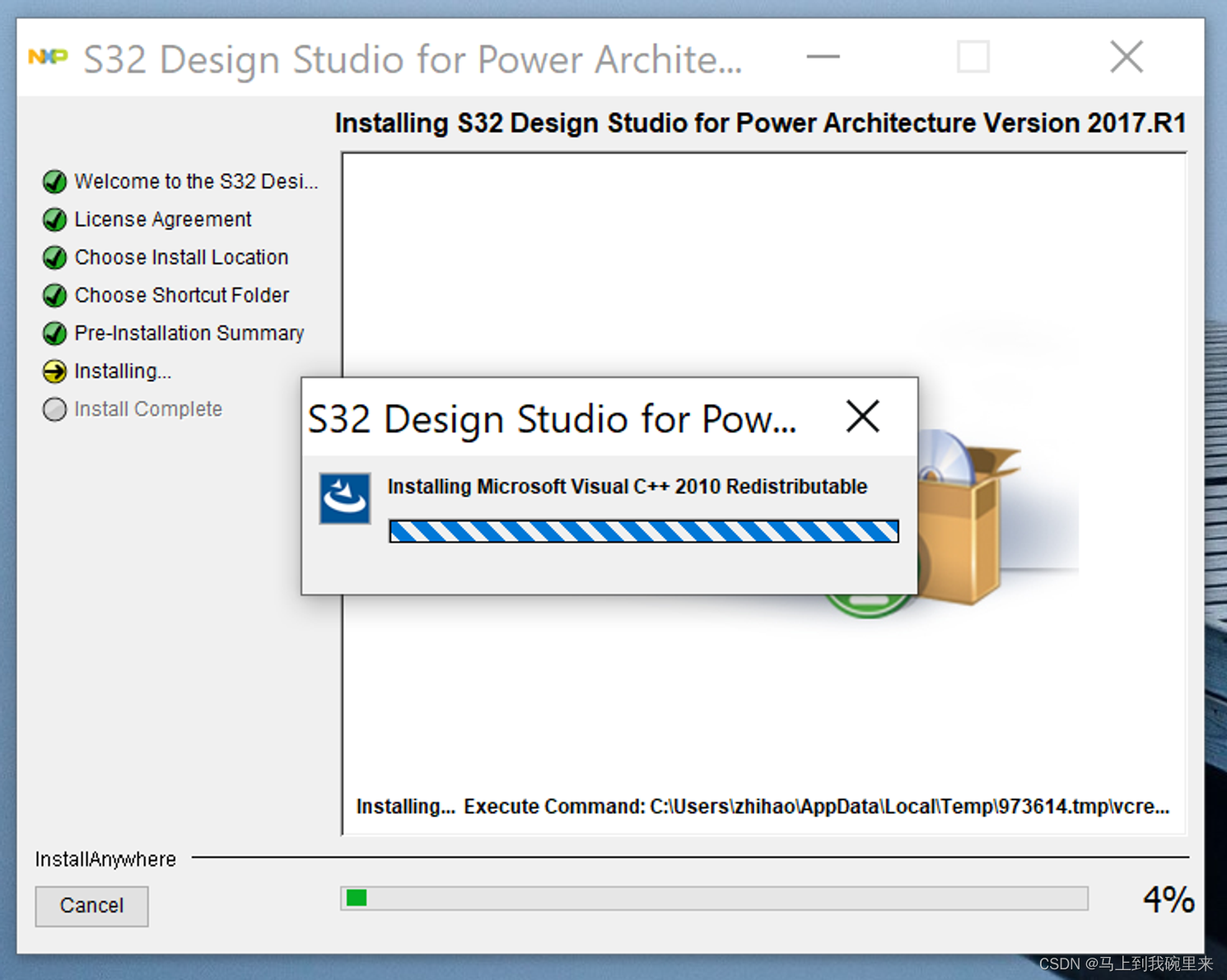1227x980 pixels.
Task: Select the 'Install Complete' step label
Action: click(148, 409)
